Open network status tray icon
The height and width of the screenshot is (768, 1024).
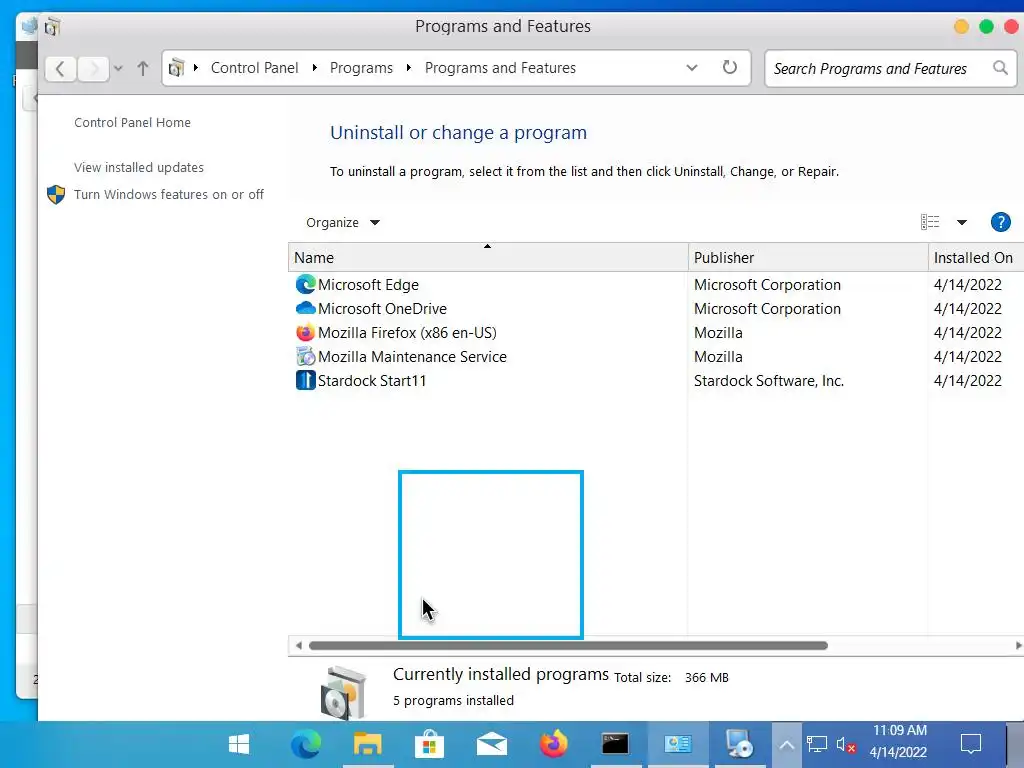click(816, 744)
